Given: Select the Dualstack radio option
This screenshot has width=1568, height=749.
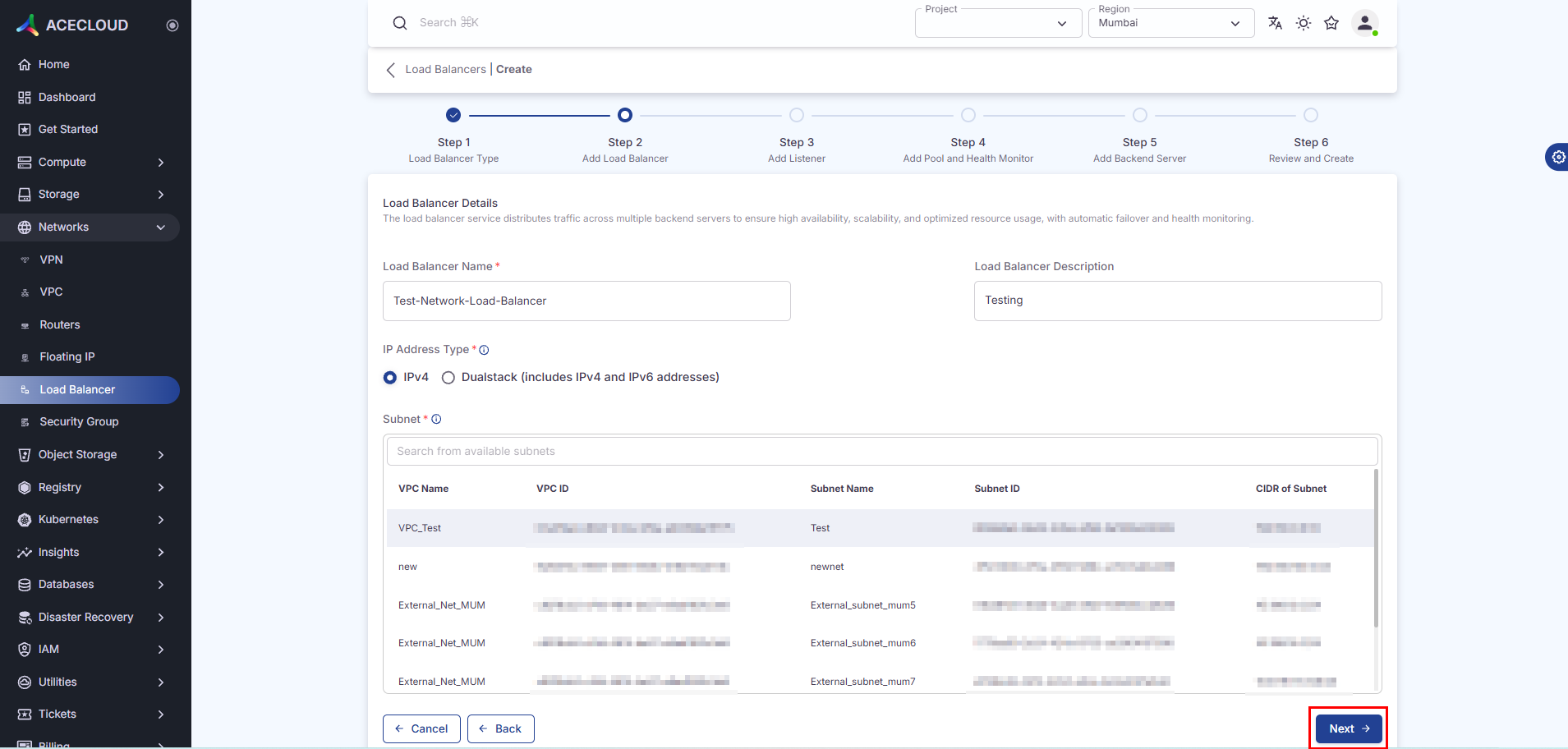Looking at the screenshot, I should click(448, 378).
